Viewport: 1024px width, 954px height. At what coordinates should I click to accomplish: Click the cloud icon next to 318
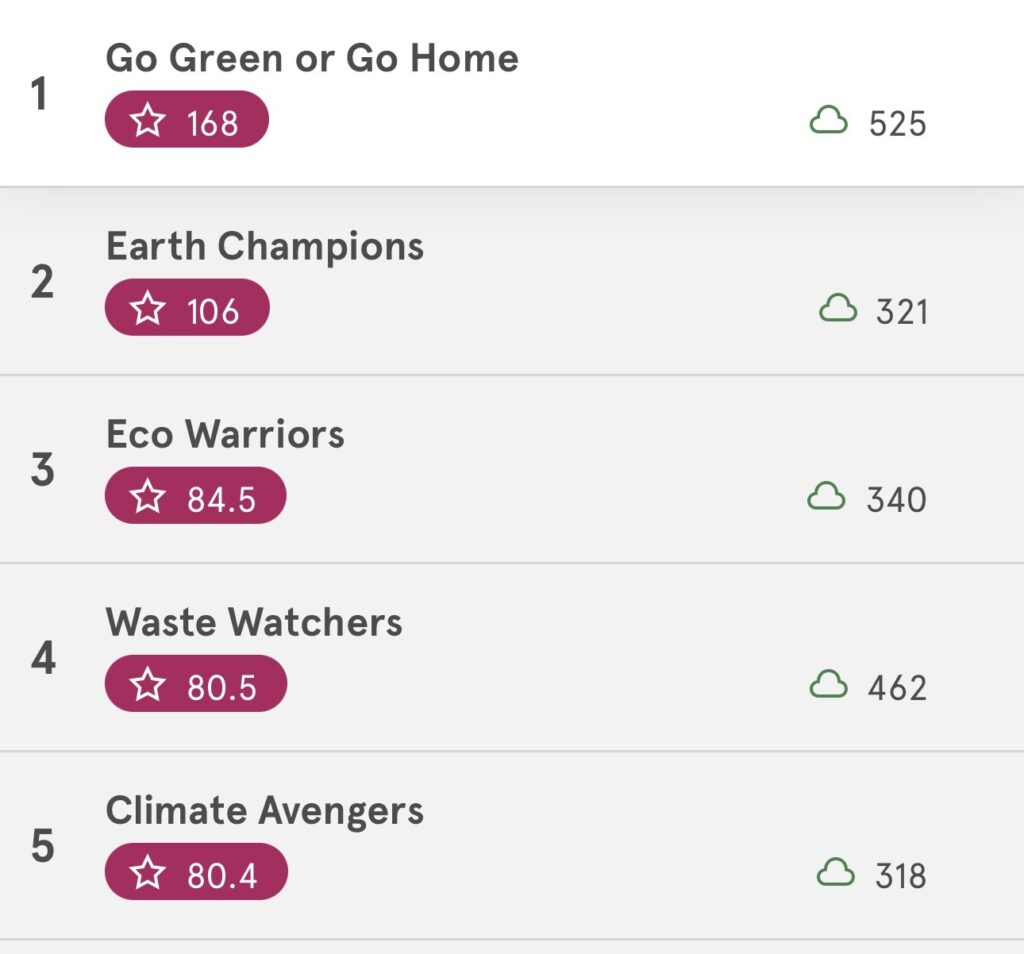click(837, 873)
